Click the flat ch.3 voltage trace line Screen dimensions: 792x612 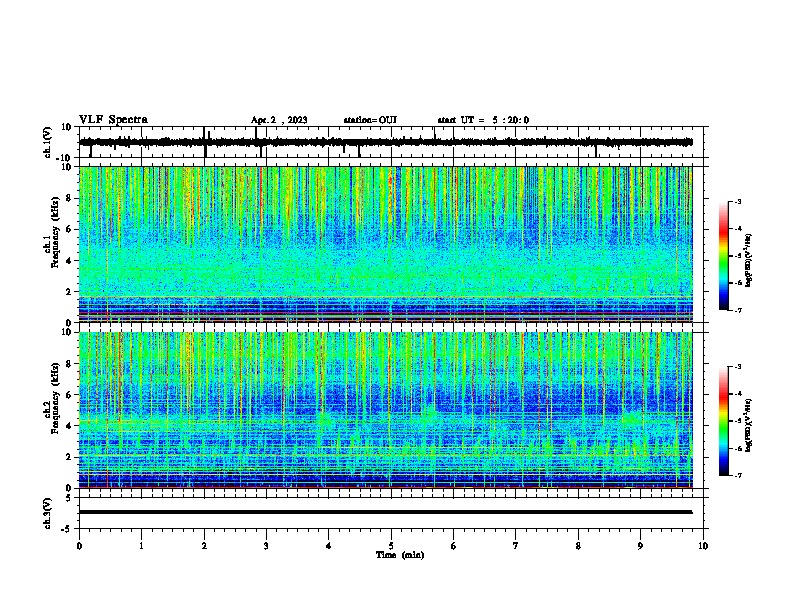point(385,512)
